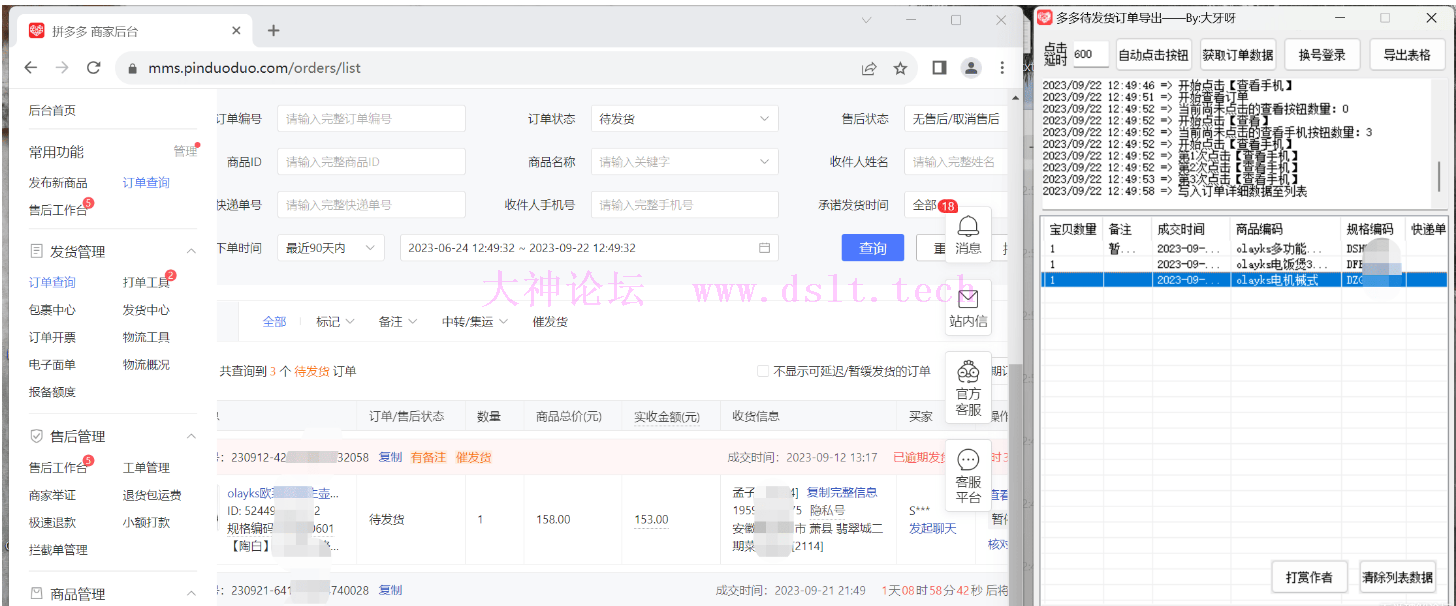Open 打单工具 in the sidebar
The width and height of the screenshot is (1456, 606).
(146, 283)
